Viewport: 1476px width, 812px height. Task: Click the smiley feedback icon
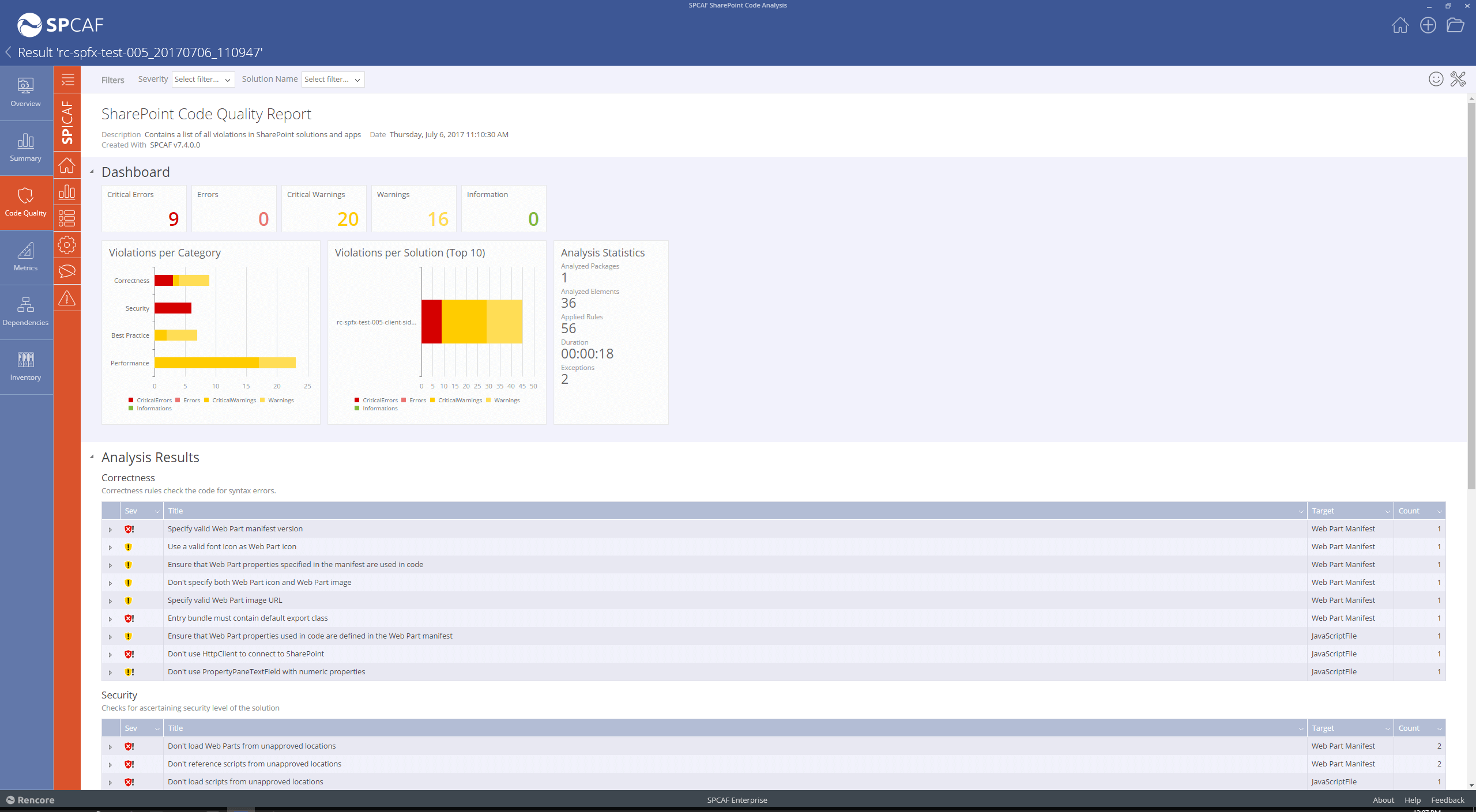point(1436,80)
